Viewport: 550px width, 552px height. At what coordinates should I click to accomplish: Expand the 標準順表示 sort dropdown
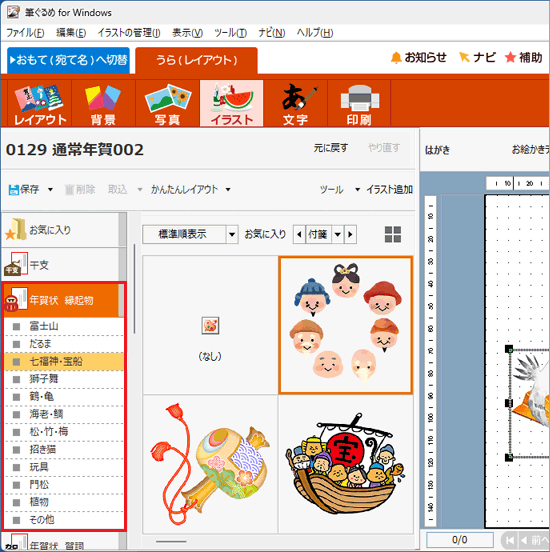click(x=232, y=234)
